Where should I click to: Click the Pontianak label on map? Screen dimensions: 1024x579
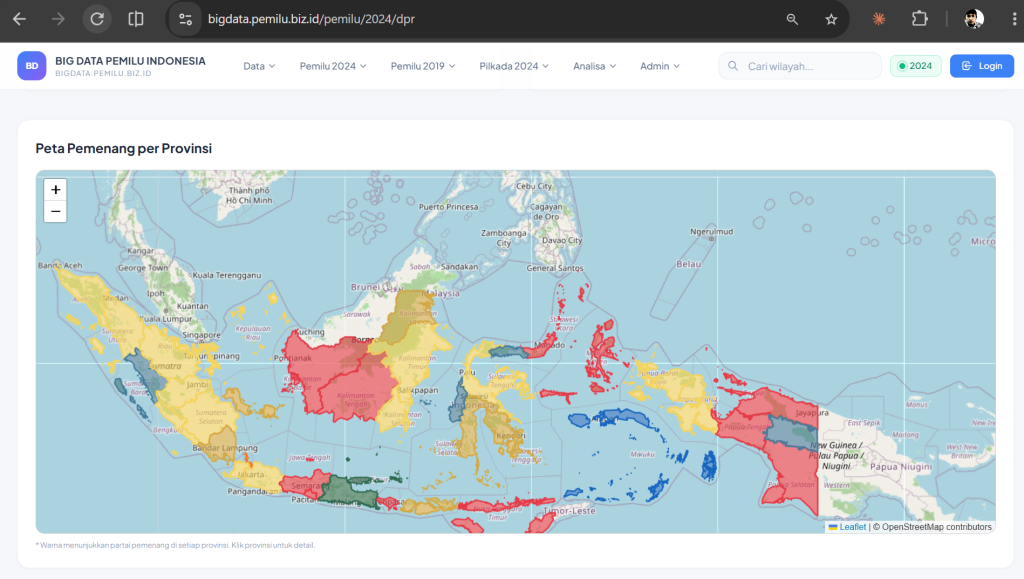tap(293, 358)
